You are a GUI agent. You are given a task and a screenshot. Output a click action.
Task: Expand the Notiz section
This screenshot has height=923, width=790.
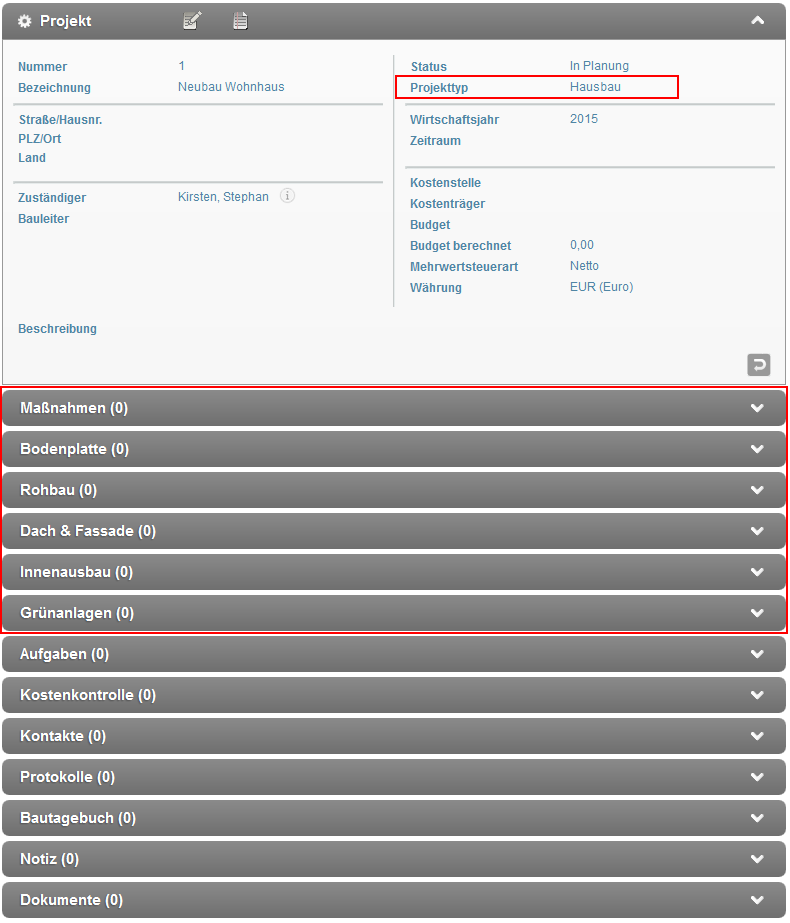(757, 859)
